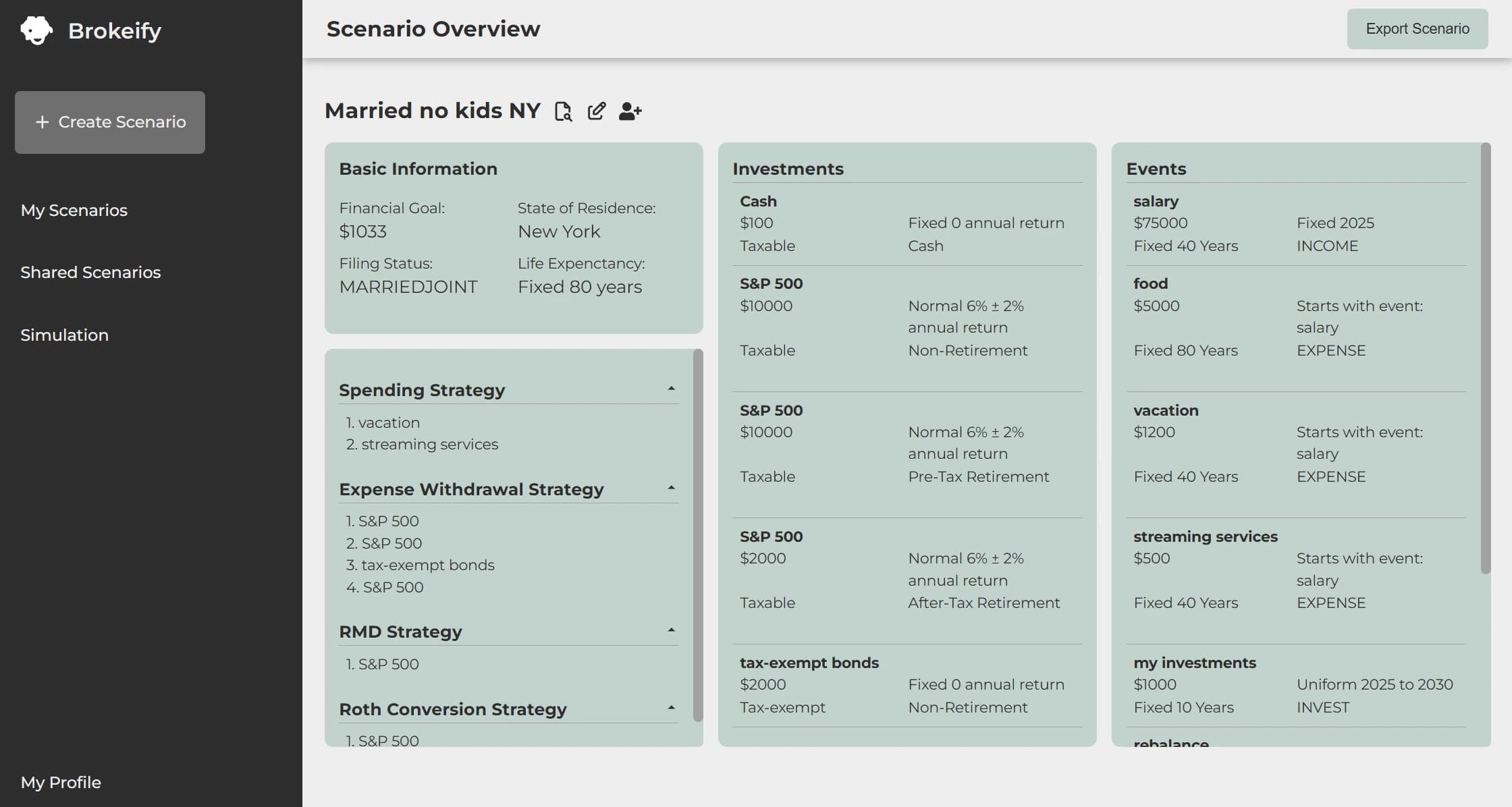
Task: Click the Brokeify dog logo
Action: click(x=36, y=30)
